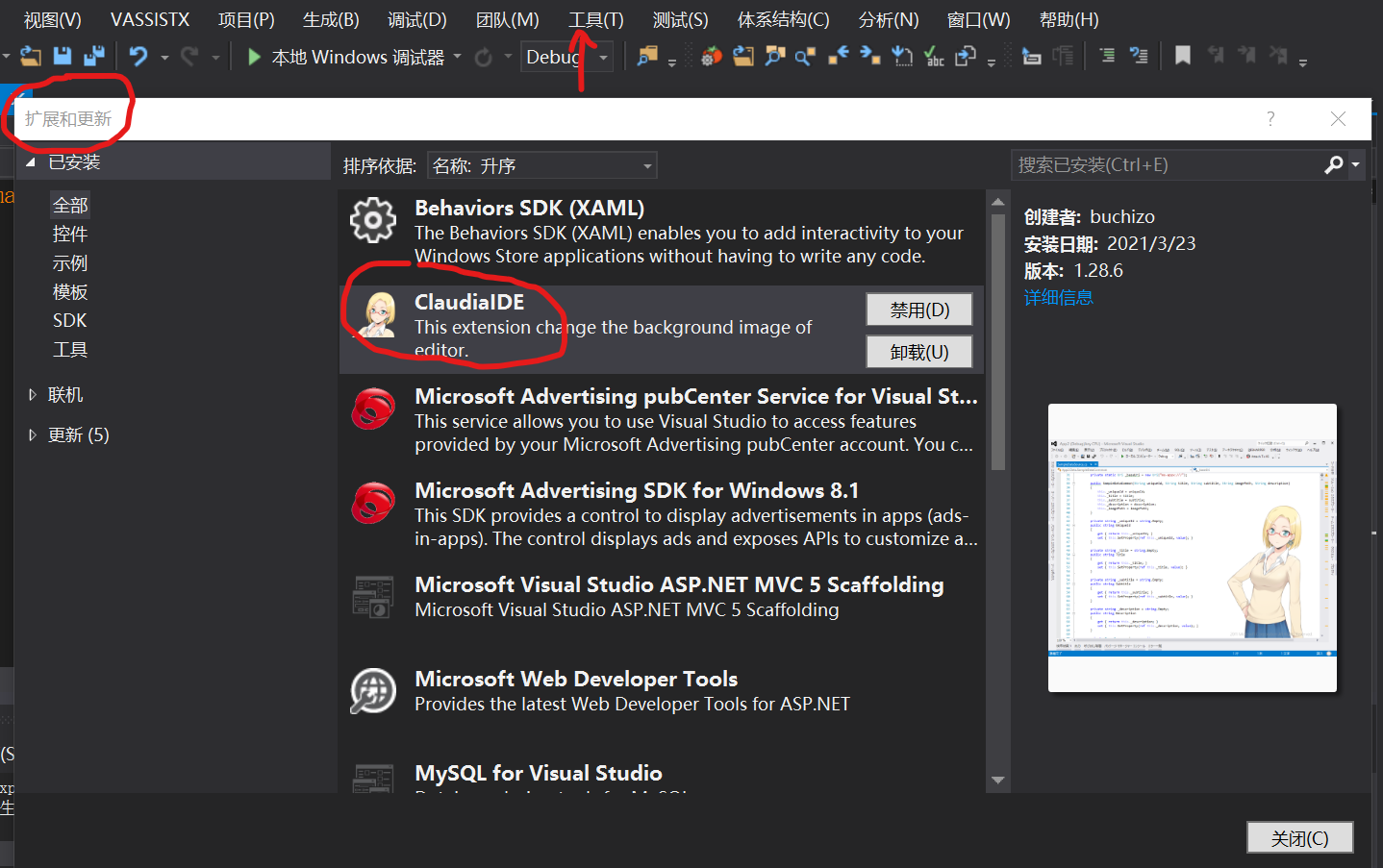Select 控件 category in sidebar
The width and height of the screenshot is (1383, 868).
[70, 235]
